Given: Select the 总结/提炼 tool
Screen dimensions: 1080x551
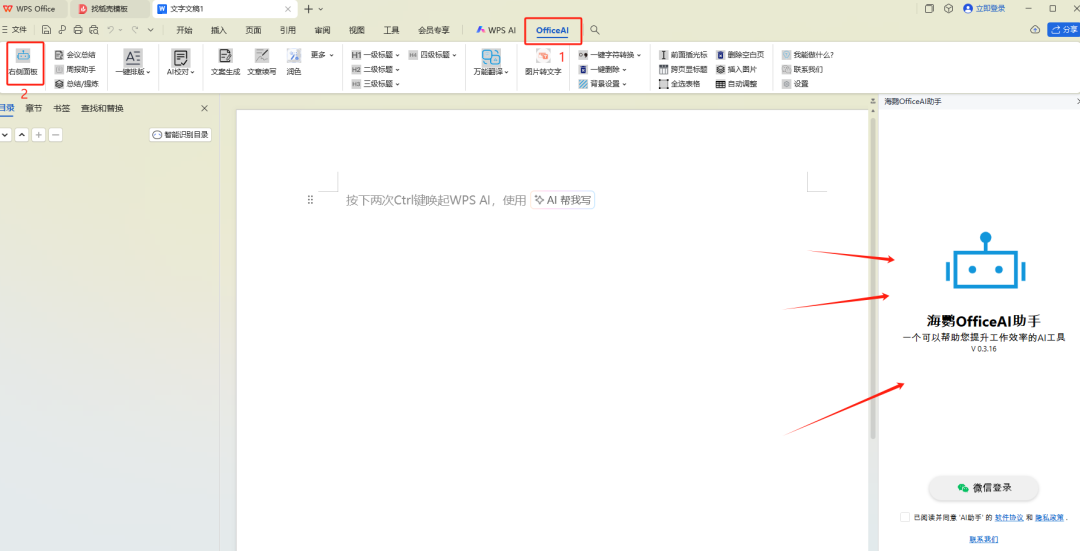Looking at the screenshot, I should click(76, 83).
